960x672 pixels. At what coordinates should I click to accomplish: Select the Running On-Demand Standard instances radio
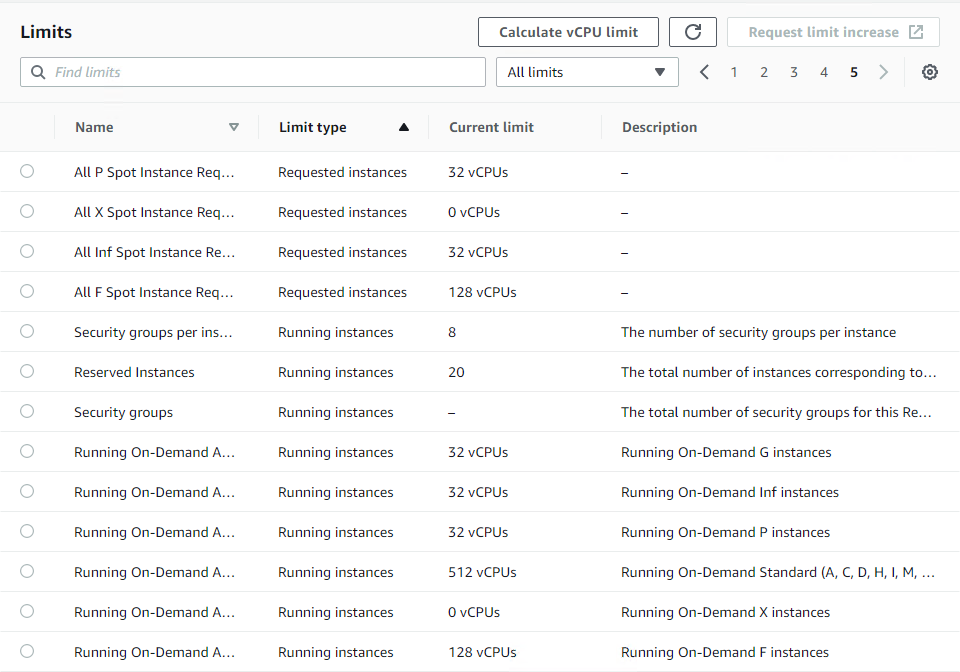tap(27, 571)
